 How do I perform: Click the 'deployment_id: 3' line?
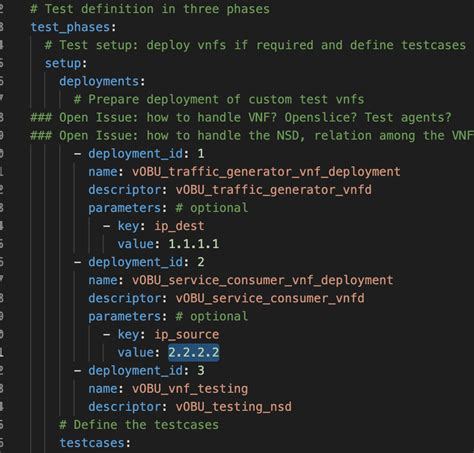click(139, 370)
